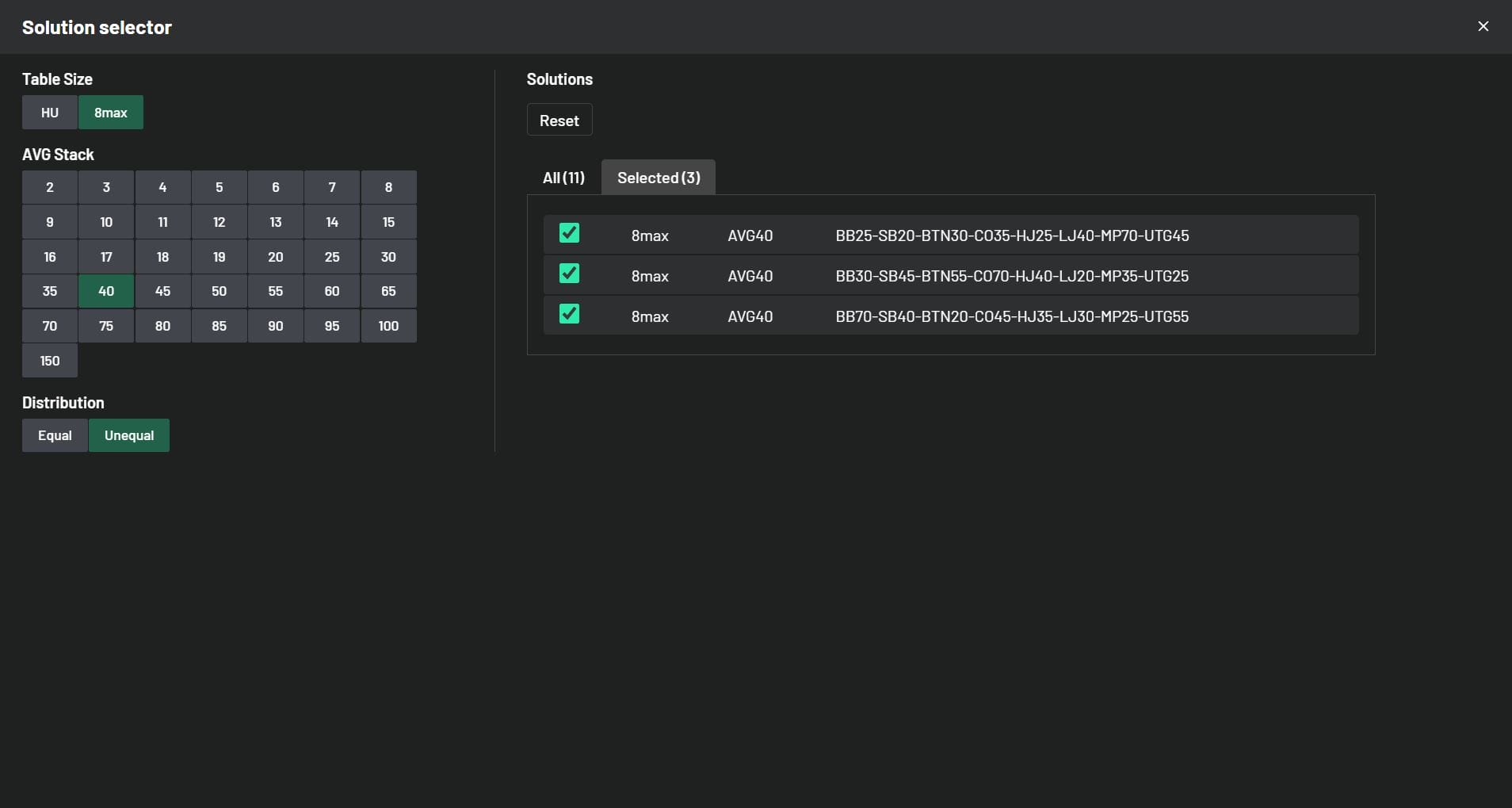Uncheck the BB30-SB45-BTN55 solution checkbox
The height and width of the screenshot is (808, 1512).
(x=569, y=274)
